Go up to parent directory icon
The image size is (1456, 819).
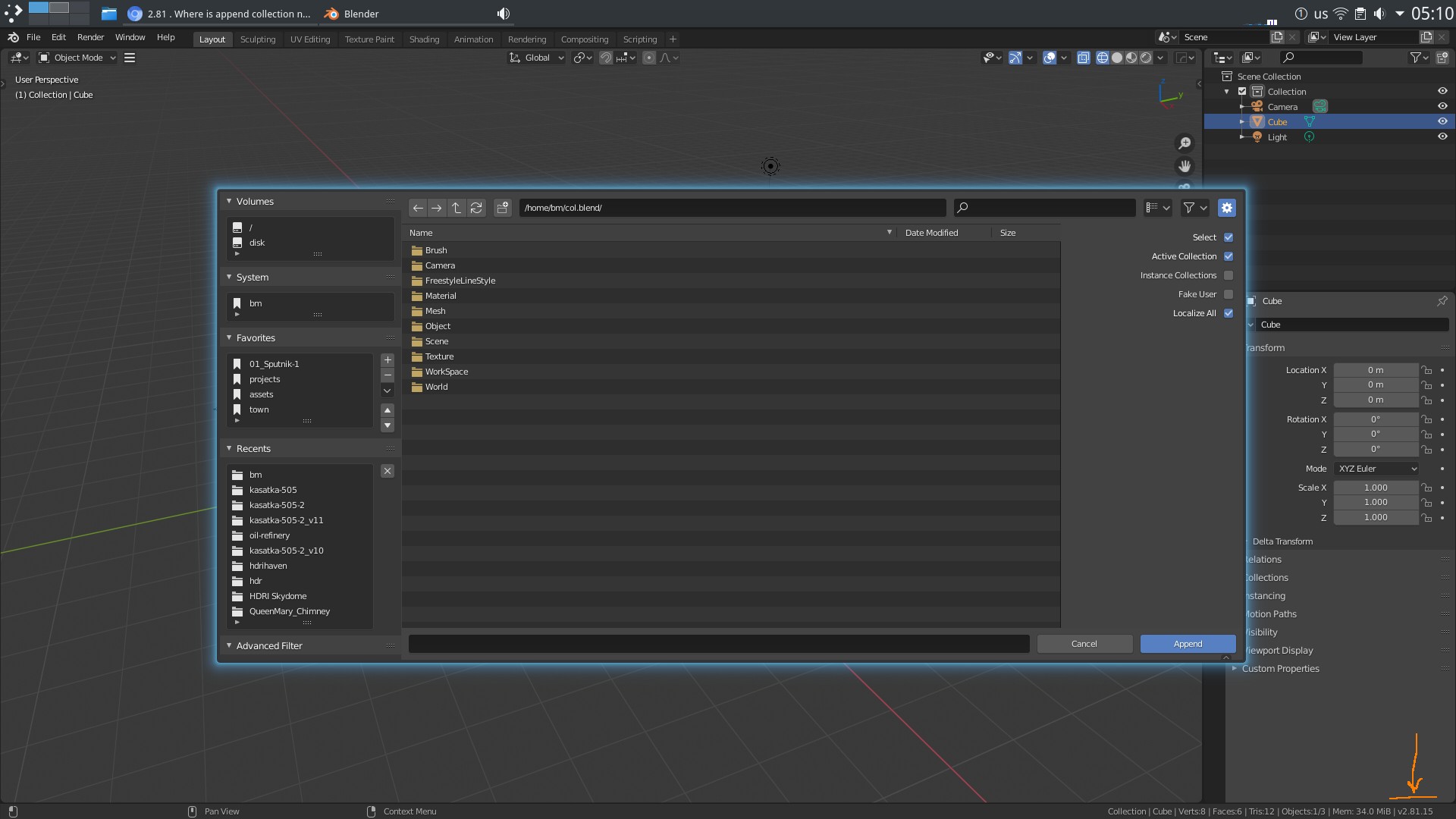click(457, 208)
